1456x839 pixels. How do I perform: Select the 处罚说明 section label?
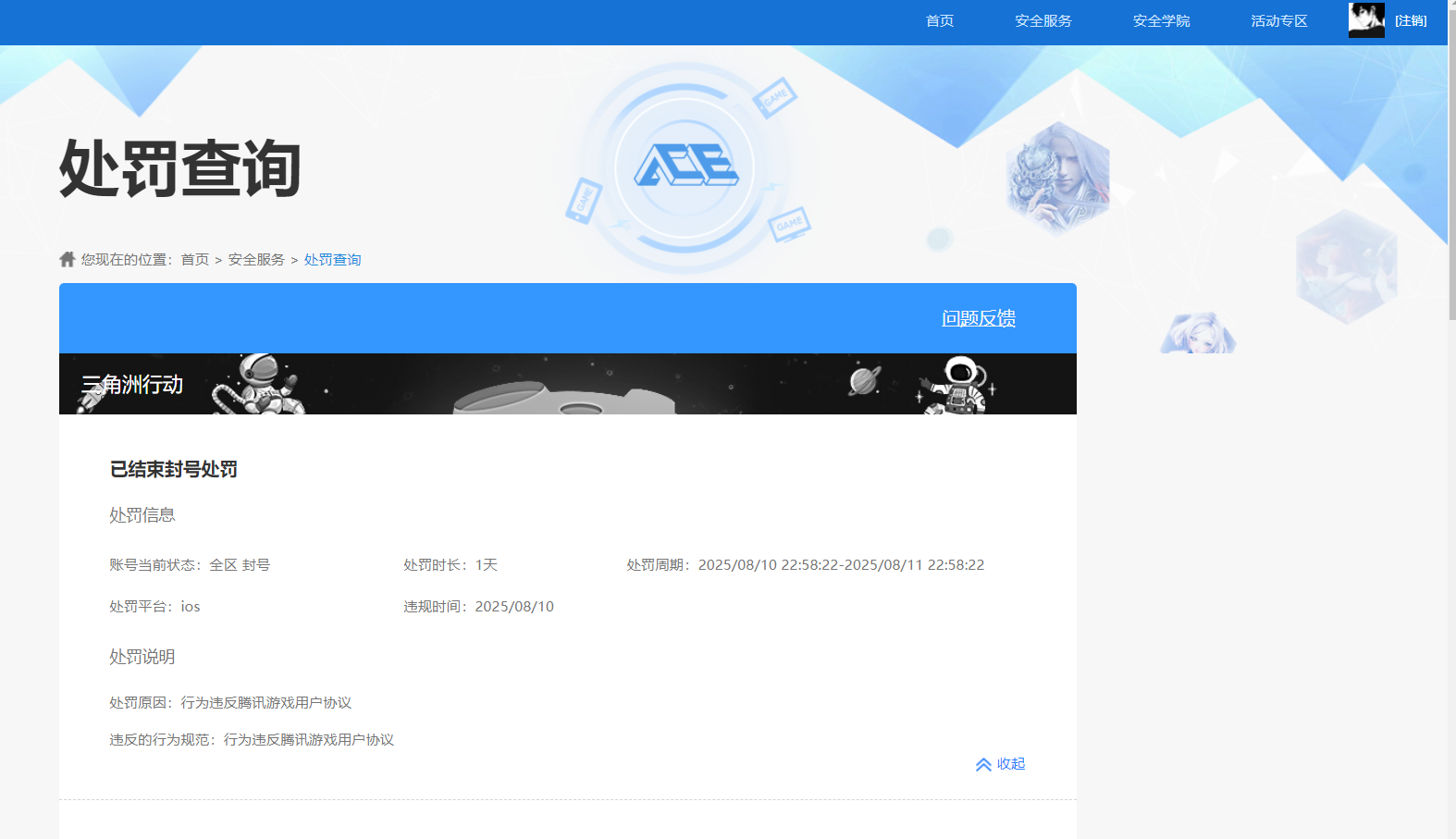tap(142, 657)
